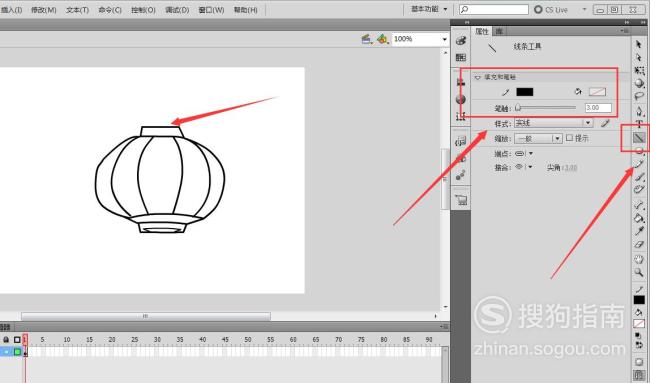650x383 pixels.
Task: Click the stage horizontal scrollbar thumb
Action: (146, 316)
